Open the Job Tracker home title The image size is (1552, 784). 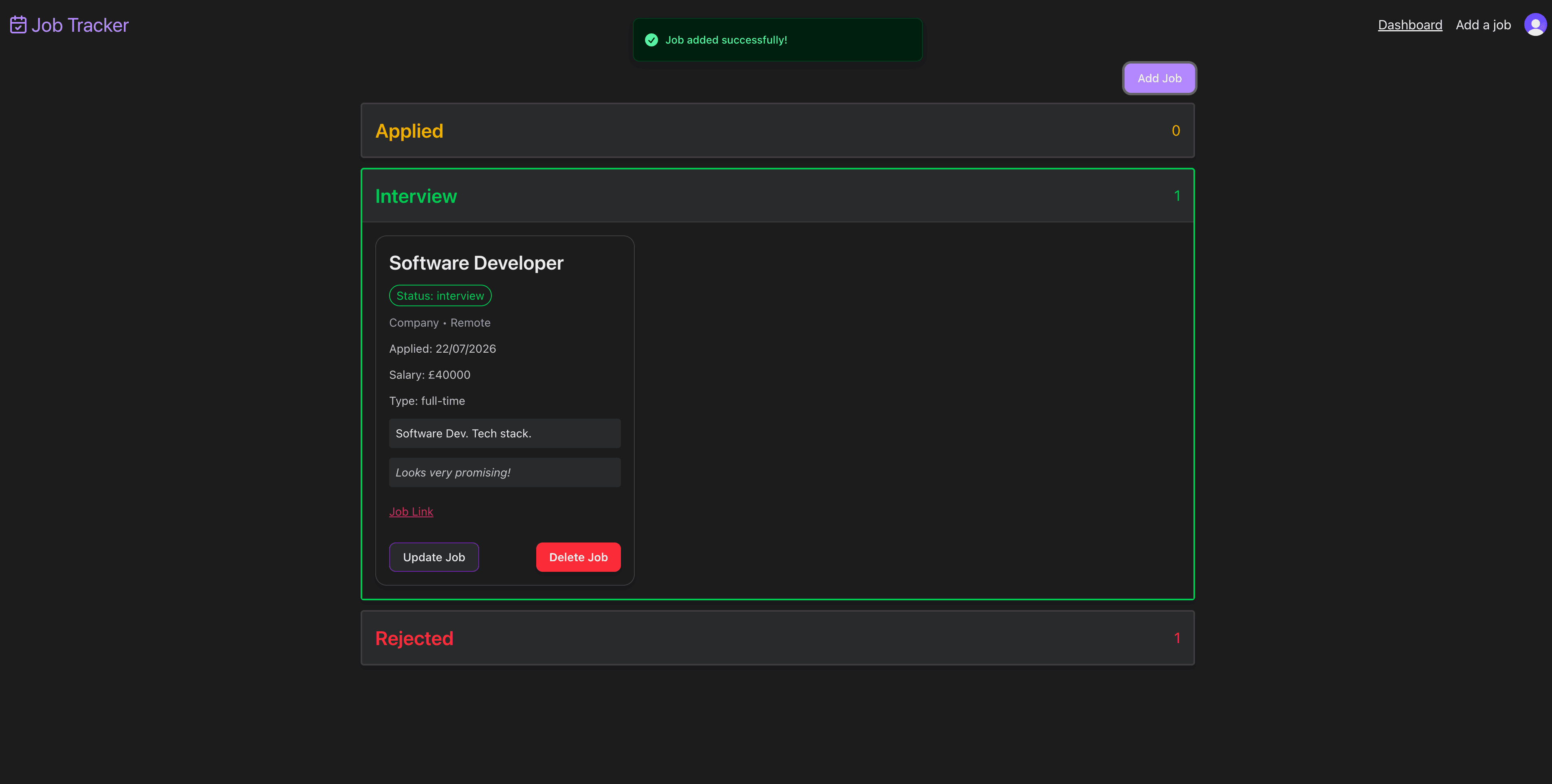tap(79, 25)
